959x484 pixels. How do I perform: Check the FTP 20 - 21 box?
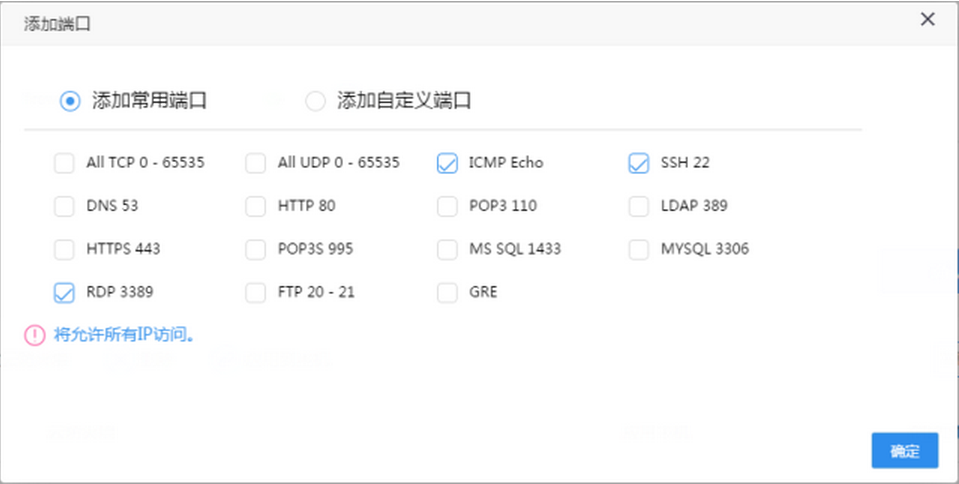coord(256,292)
